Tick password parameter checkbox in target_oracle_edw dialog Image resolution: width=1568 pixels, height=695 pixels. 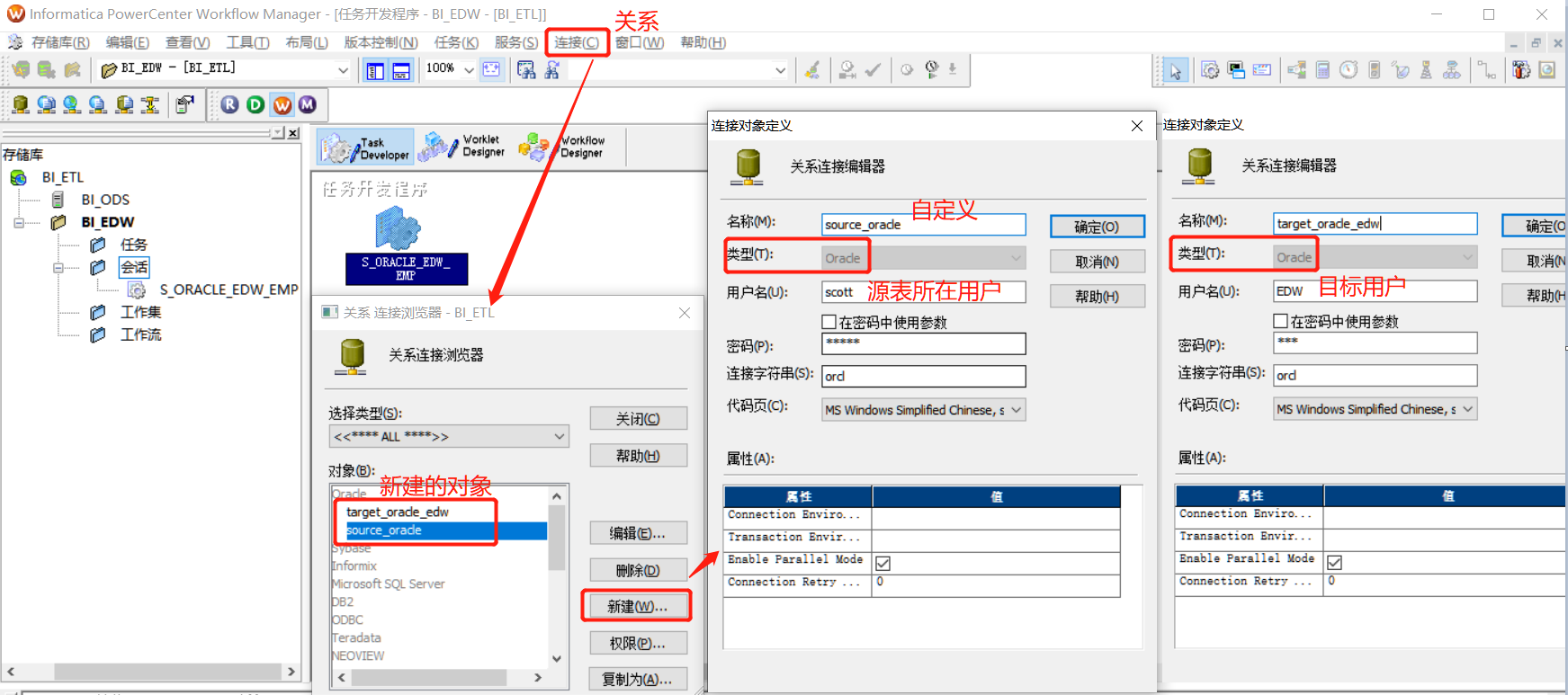[x=1281, y=321]
